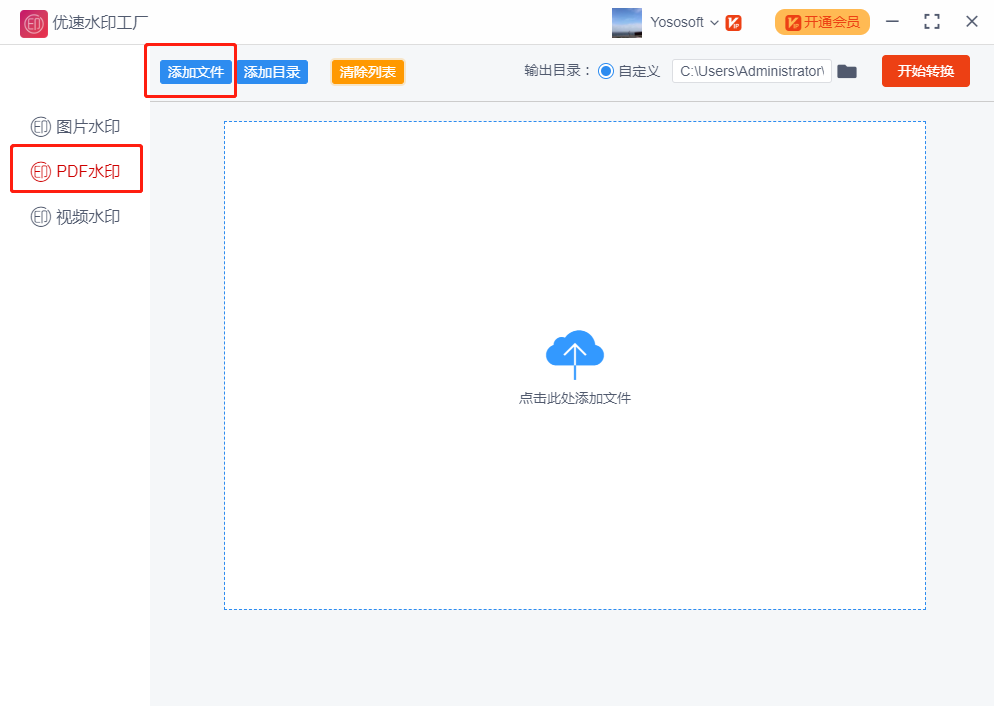Image resolution: width=994 pixels, height=706 pixels.
Task: Click the 输出目录 label
Action: 557,71
